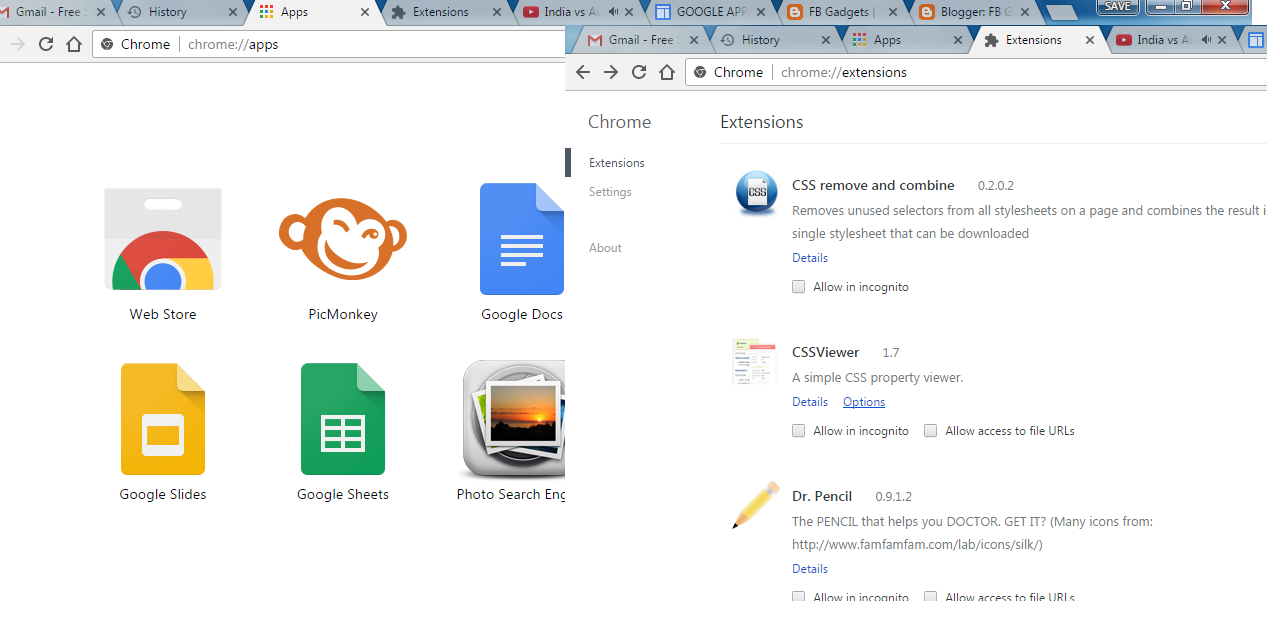The height and width of the screenshot is (623, 1280).
Task: Click the 'CSS remove and combine' extension name
Action: pos(873,185)
